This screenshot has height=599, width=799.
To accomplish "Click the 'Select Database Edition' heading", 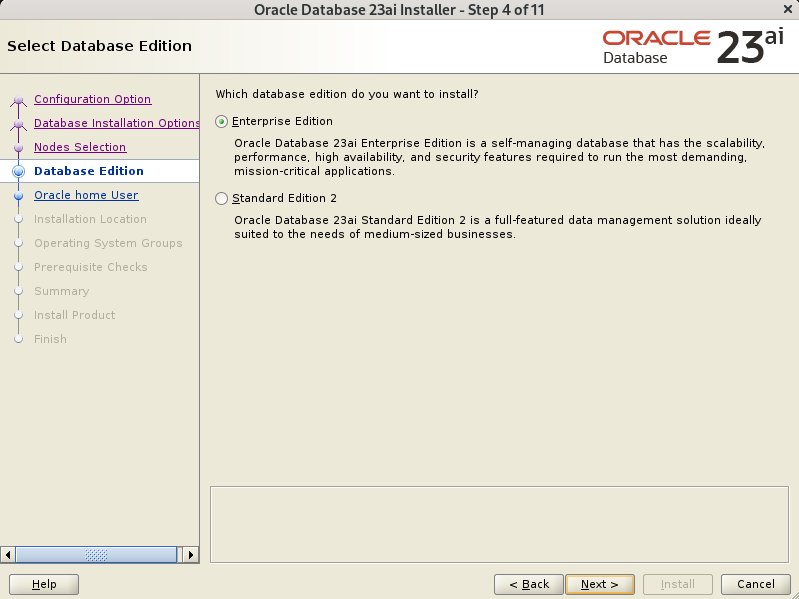I will (99, 46).
